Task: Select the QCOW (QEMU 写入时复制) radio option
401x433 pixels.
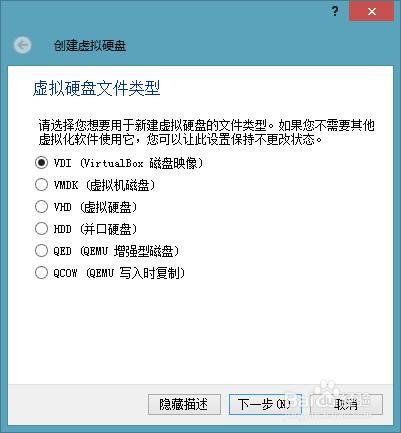Action: [x=41, y=273]
